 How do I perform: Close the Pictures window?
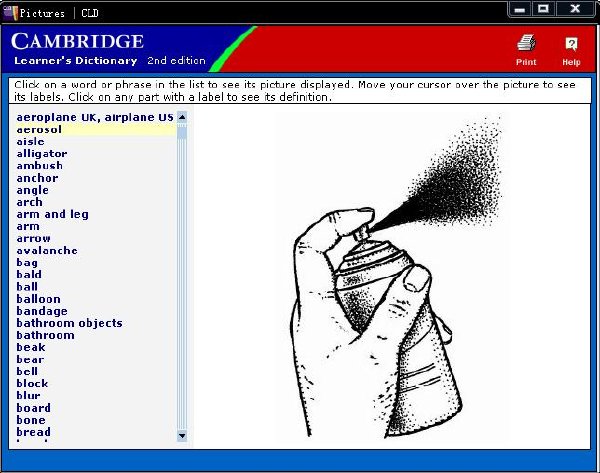coord(575,9)
